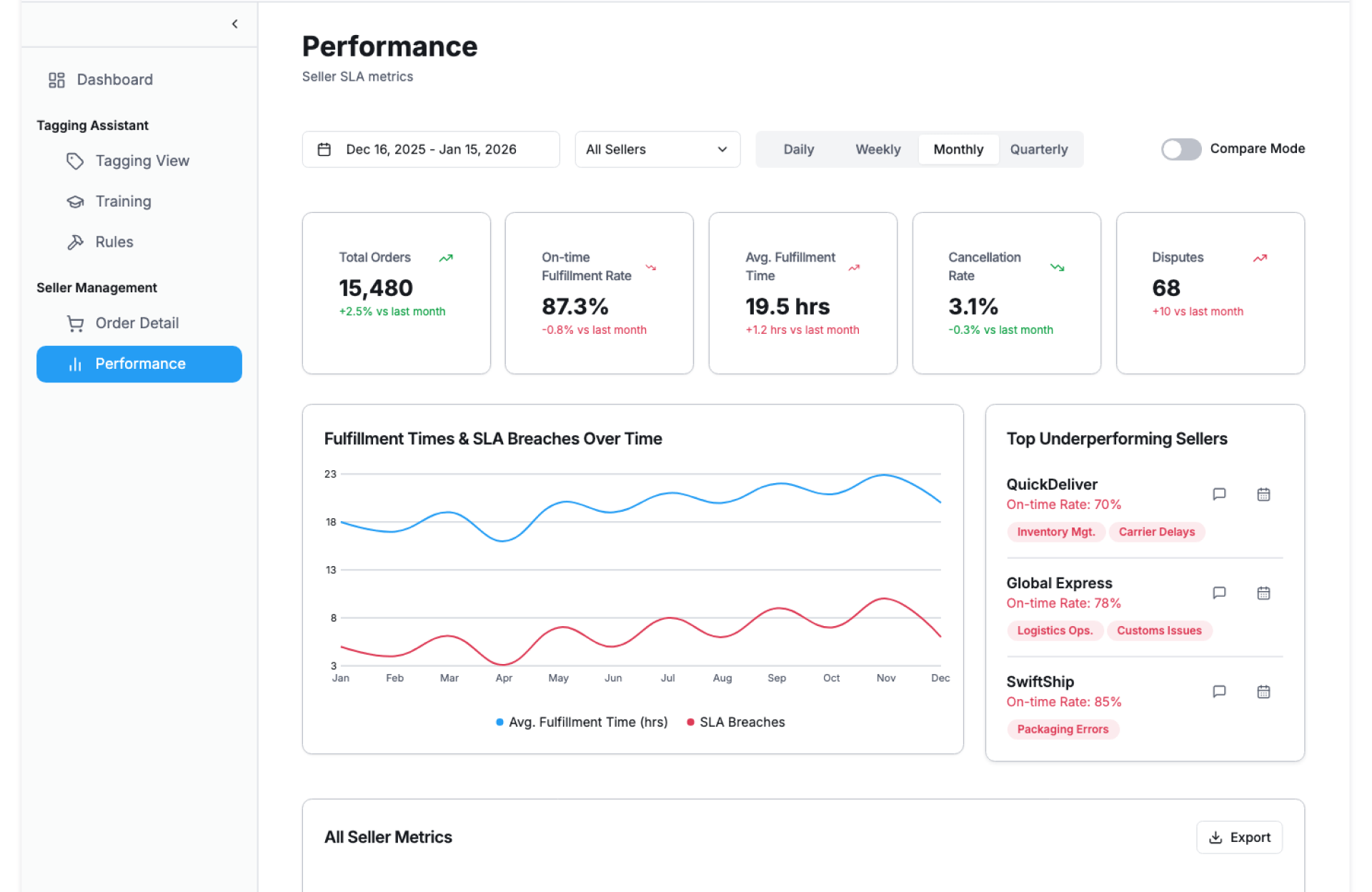Click the comment icon for QuickDeliver

[x=1219, y=494]
